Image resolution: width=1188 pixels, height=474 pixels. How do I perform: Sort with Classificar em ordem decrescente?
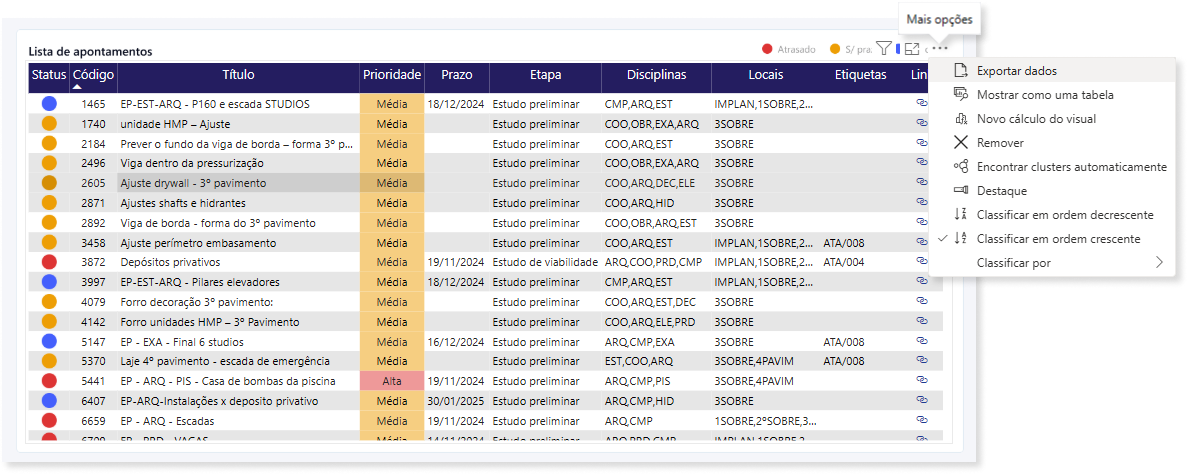coord(1052,214)
